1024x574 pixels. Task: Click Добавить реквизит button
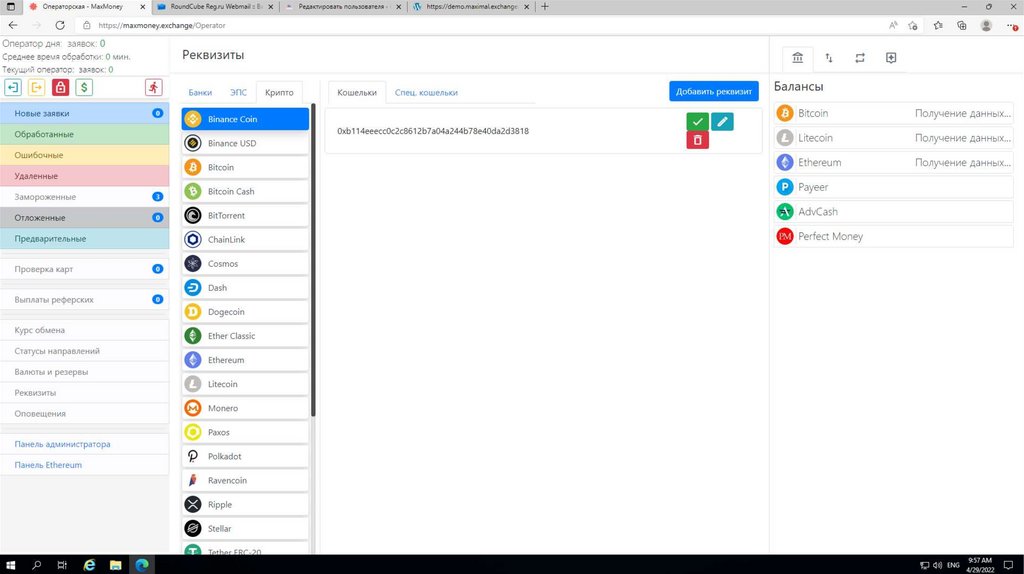click(x=714, y=91)
